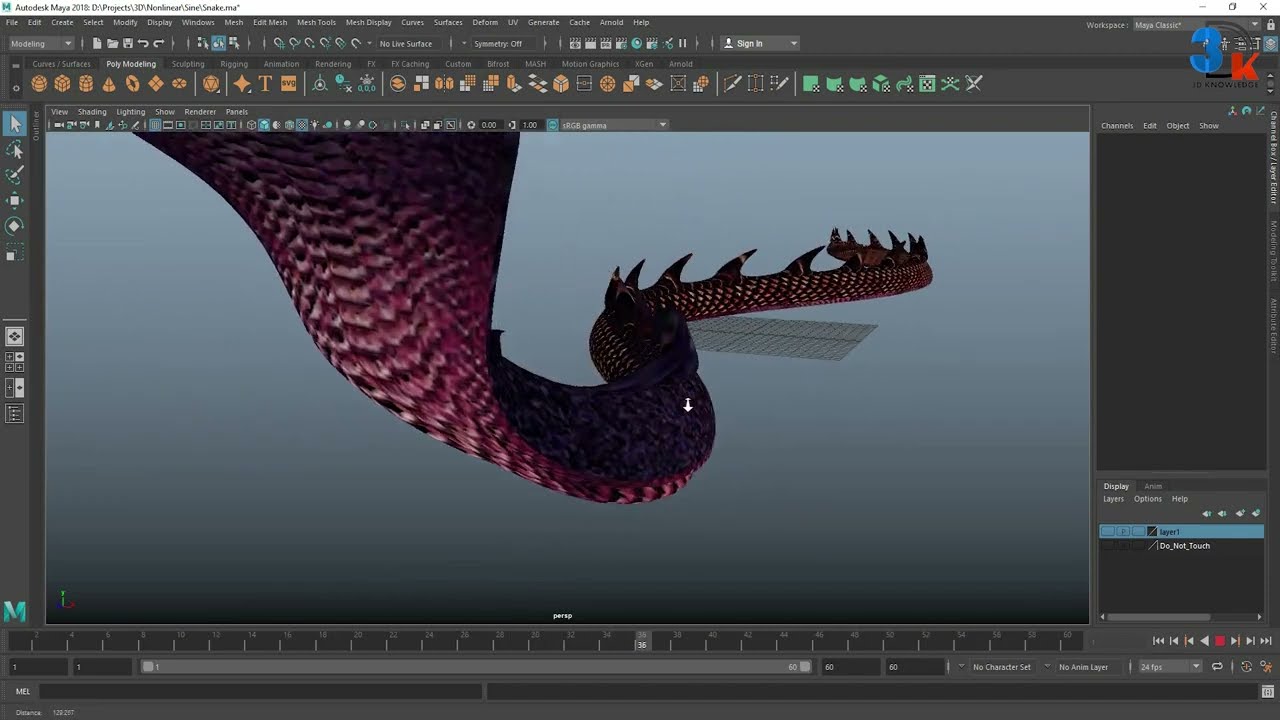The image size is (1280, 720).
Task: Select the Paint Selection tool in the Tool Box
Action: click(x=15, y=175)
